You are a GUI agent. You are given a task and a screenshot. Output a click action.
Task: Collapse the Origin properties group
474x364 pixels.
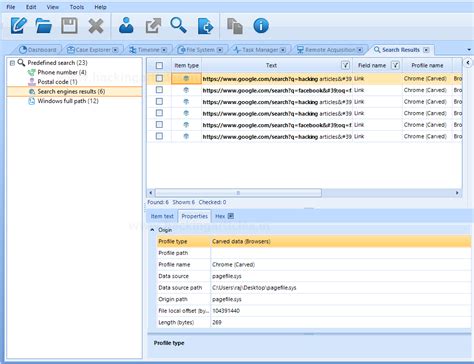152,230
